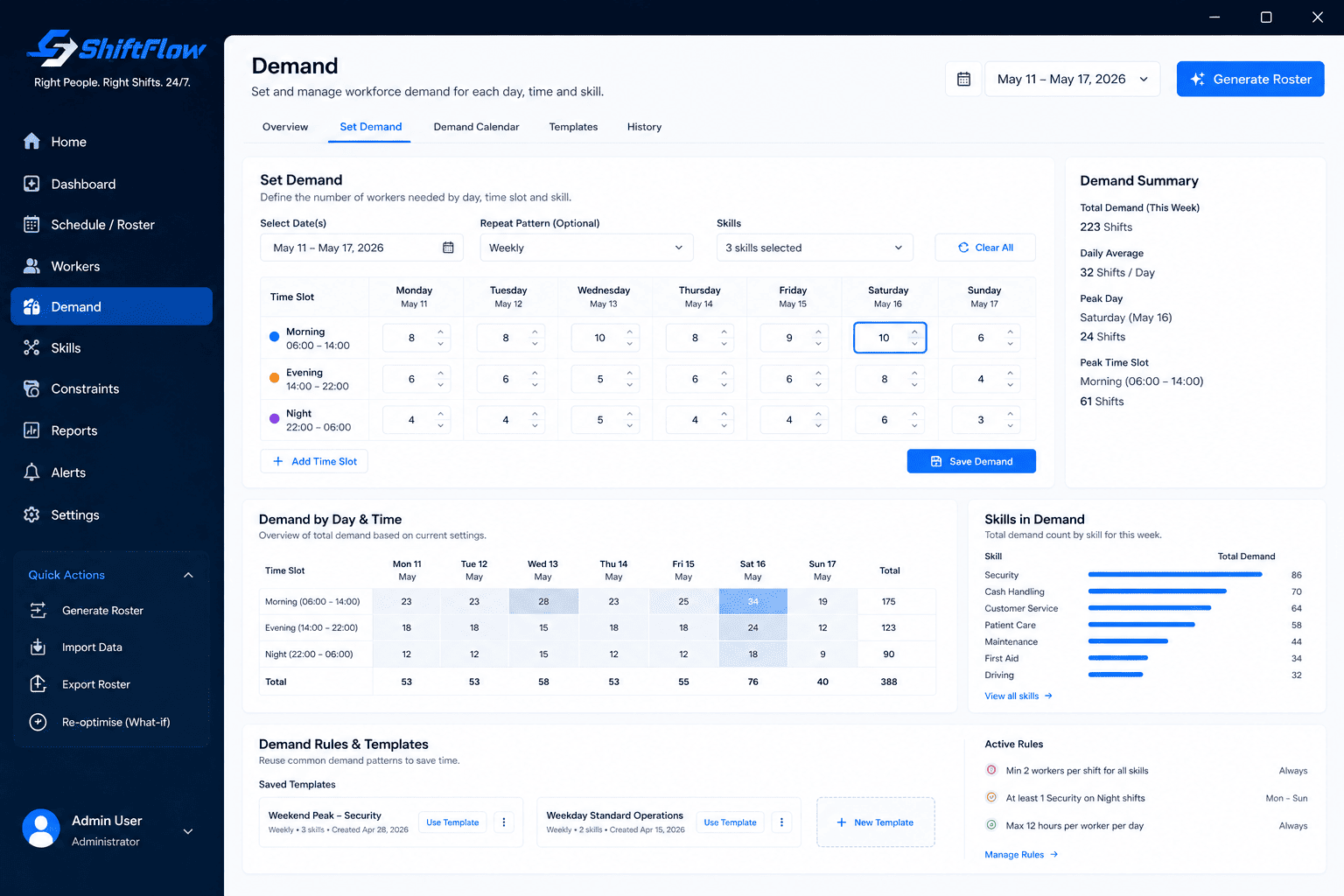Click the Export Roster icon
This screenshot has width=1344, height=896.
pos(38,684)
